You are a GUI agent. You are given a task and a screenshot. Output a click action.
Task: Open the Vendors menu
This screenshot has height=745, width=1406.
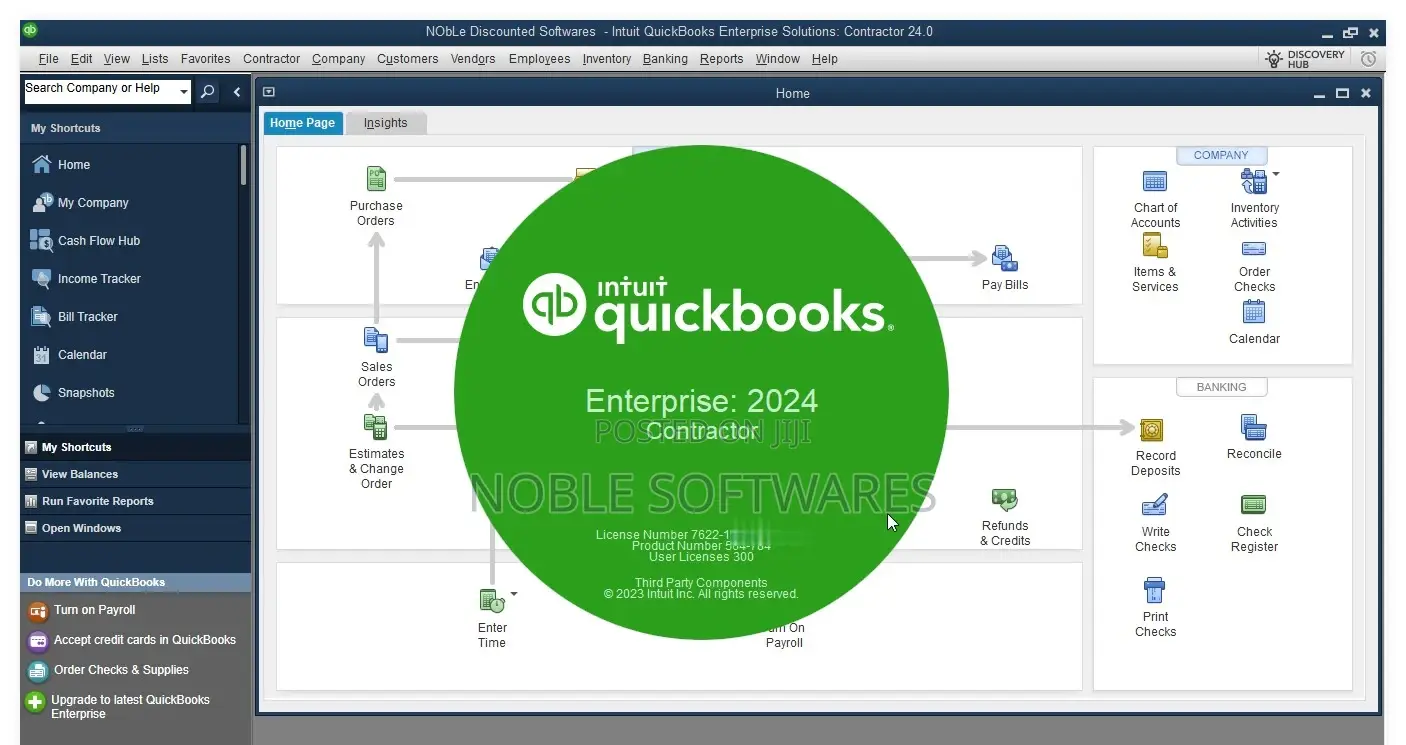[x=473, y=59]
